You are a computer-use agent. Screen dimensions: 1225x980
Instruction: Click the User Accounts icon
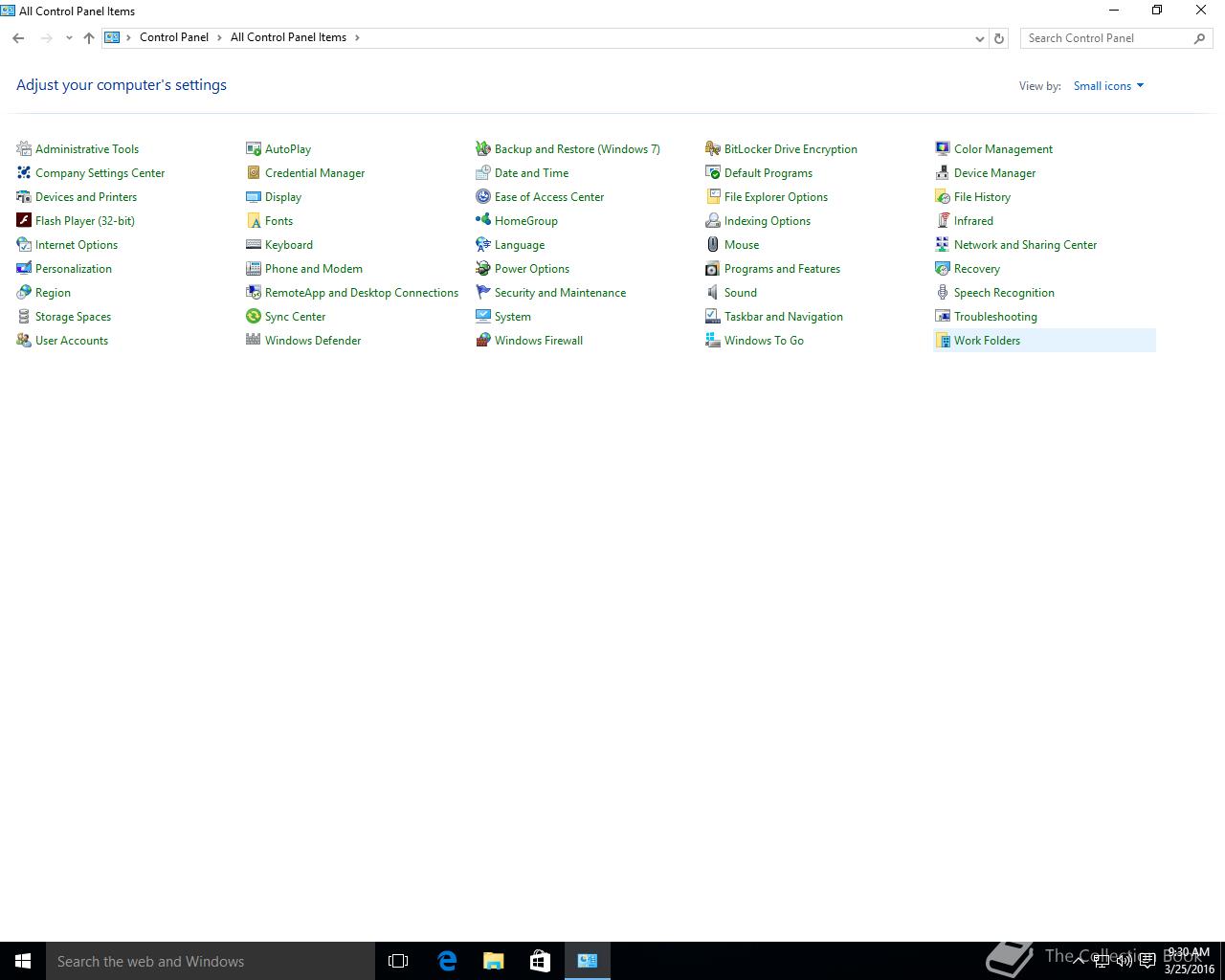(24, 340)
